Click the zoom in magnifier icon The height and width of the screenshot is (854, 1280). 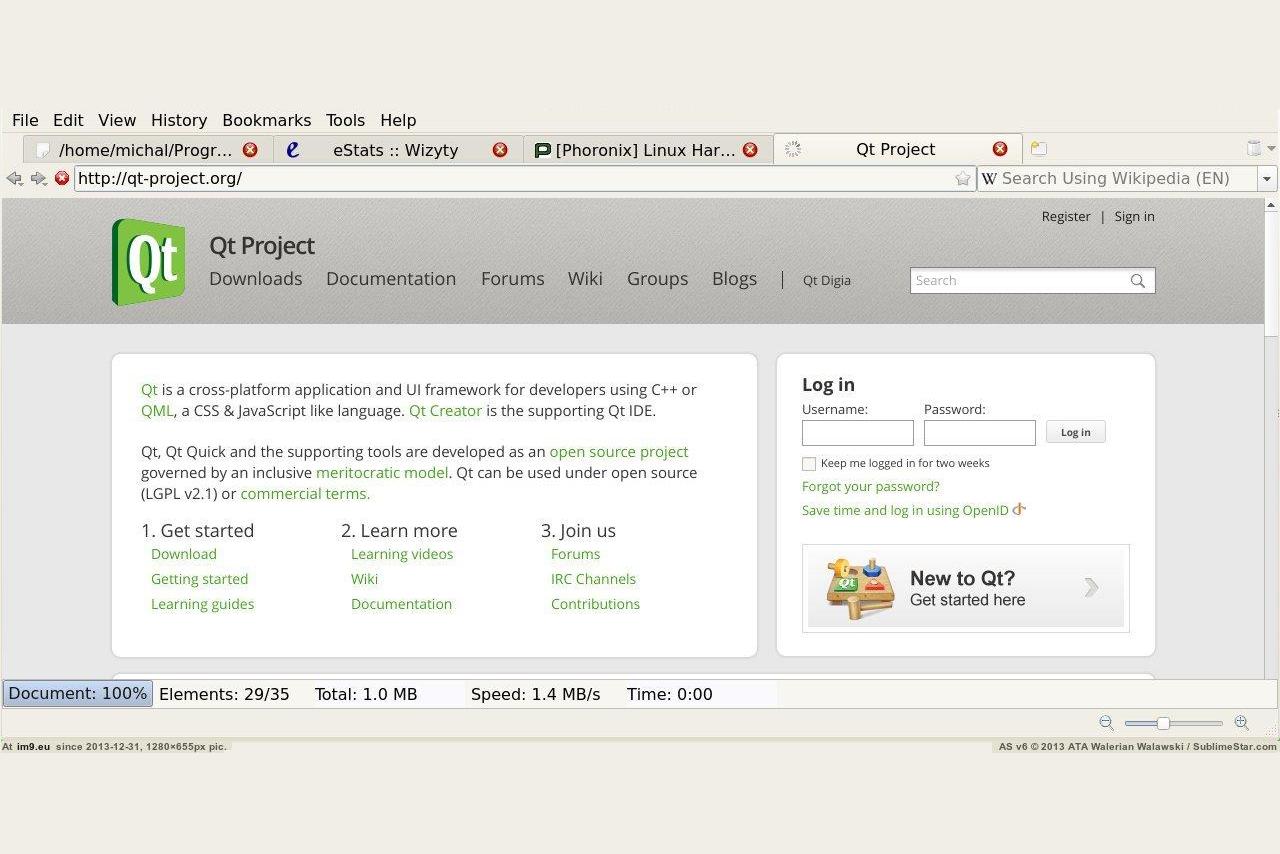tap(1241, 723)
